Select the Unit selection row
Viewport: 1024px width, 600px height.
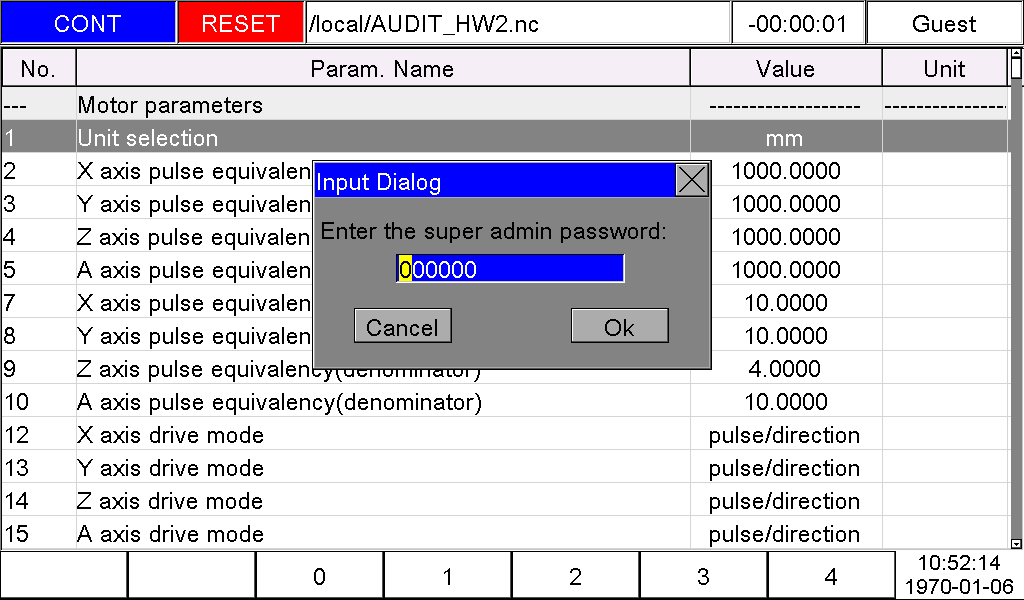coord(506,136)
